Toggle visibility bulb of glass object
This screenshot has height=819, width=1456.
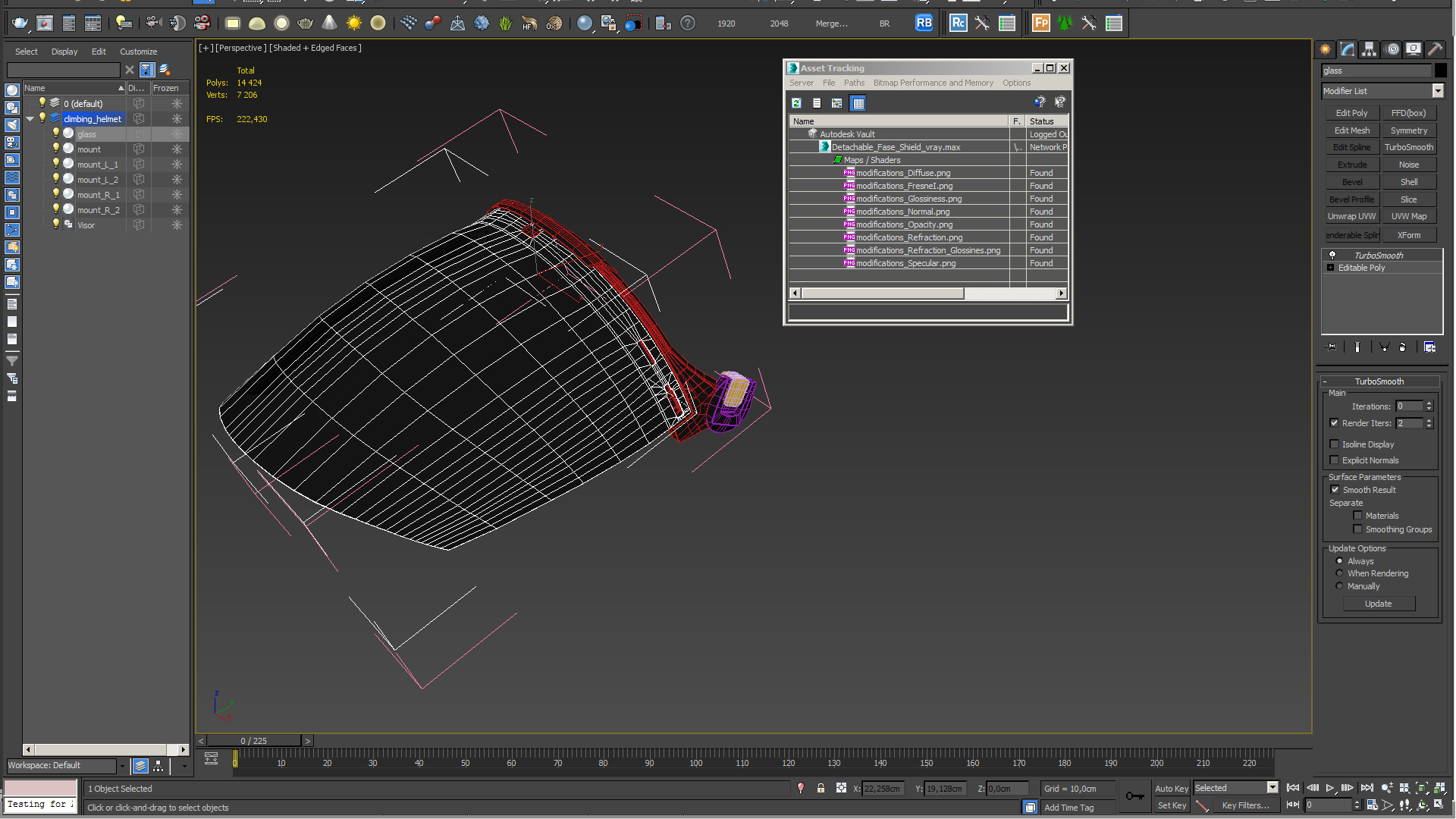[55, 133]
